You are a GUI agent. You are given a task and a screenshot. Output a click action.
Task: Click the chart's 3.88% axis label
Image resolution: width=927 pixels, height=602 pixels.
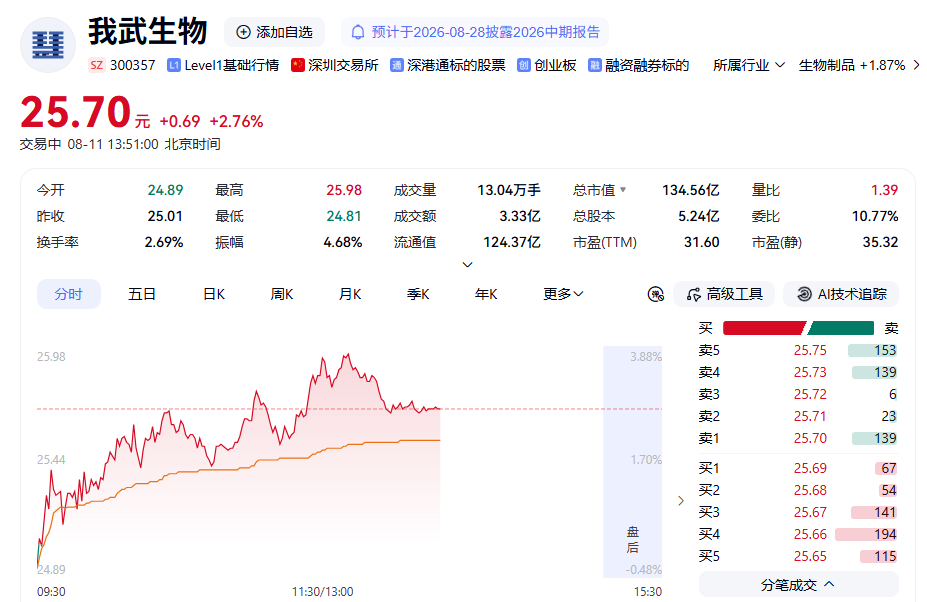(646, 357)
